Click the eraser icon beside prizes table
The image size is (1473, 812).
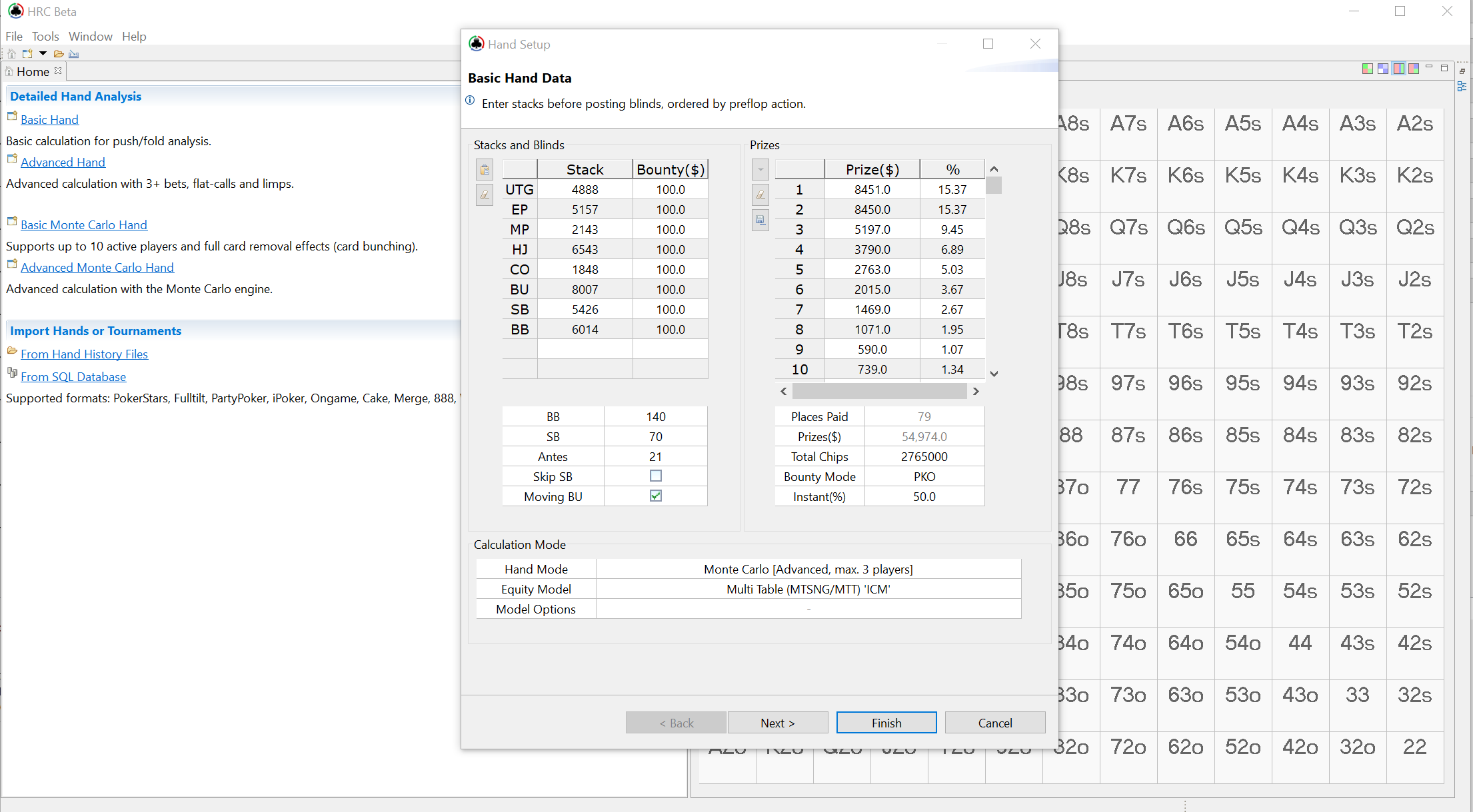coord(760,195)
